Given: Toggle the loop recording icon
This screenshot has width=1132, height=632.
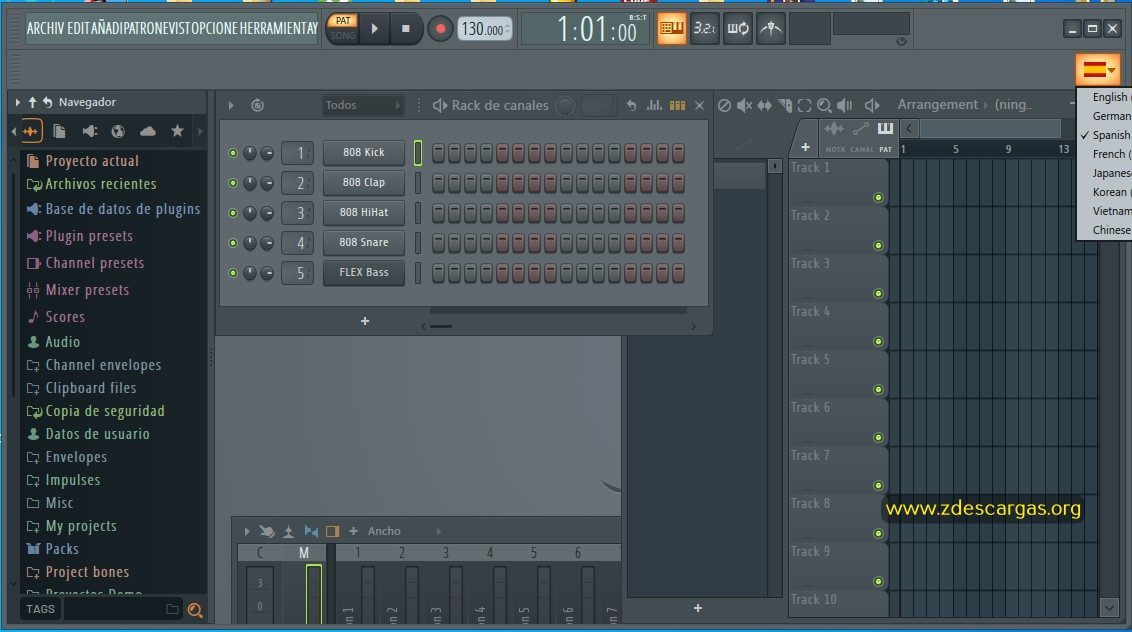Looking at the screenshot, I should click(x=737, y=29).
